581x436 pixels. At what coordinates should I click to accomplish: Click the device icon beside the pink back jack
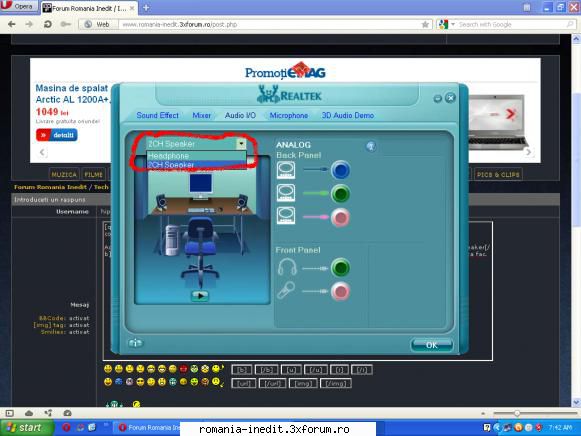tap(286, 216)
